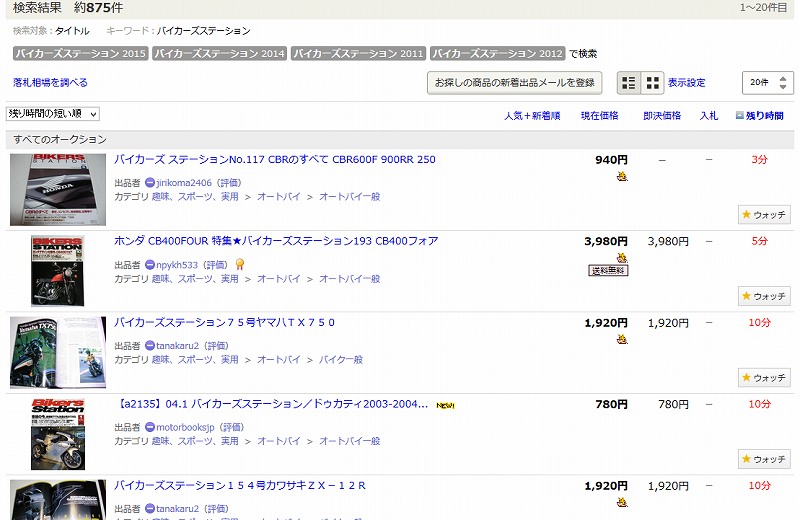Sort by 人気＋新着順

click(532, 116)
